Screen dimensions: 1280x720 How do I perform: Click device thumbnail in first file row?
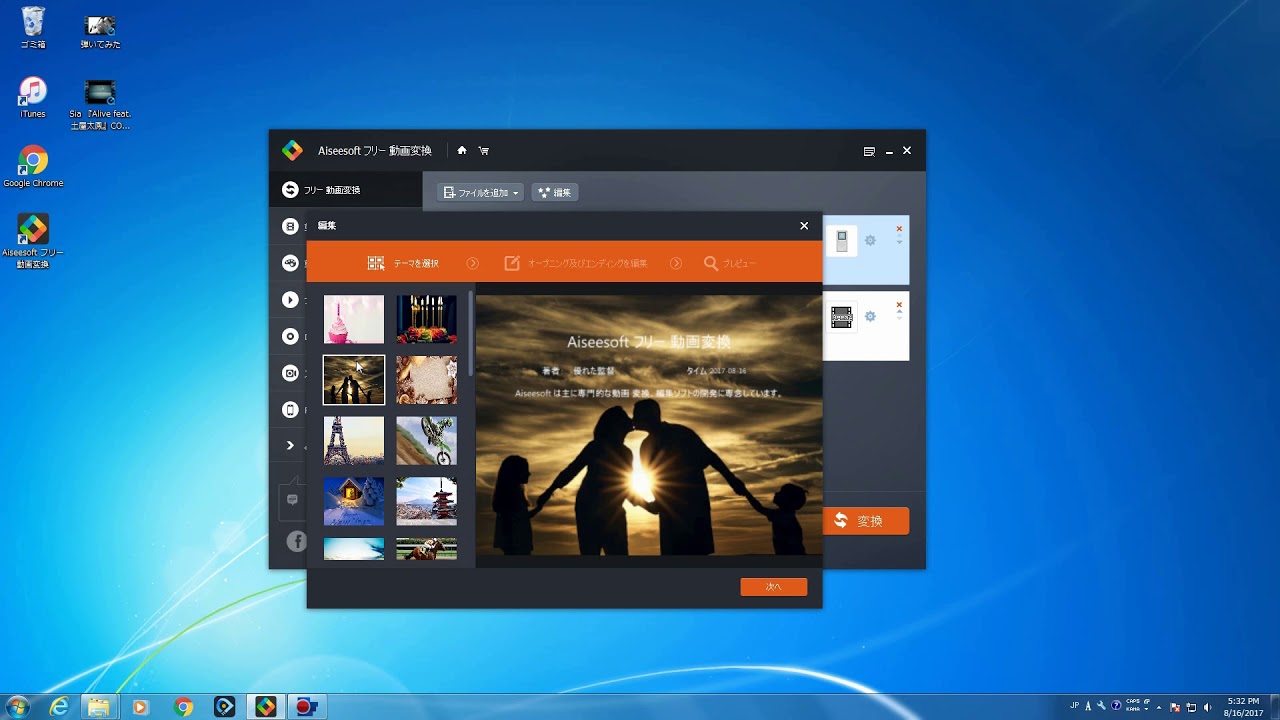[842, 241]
